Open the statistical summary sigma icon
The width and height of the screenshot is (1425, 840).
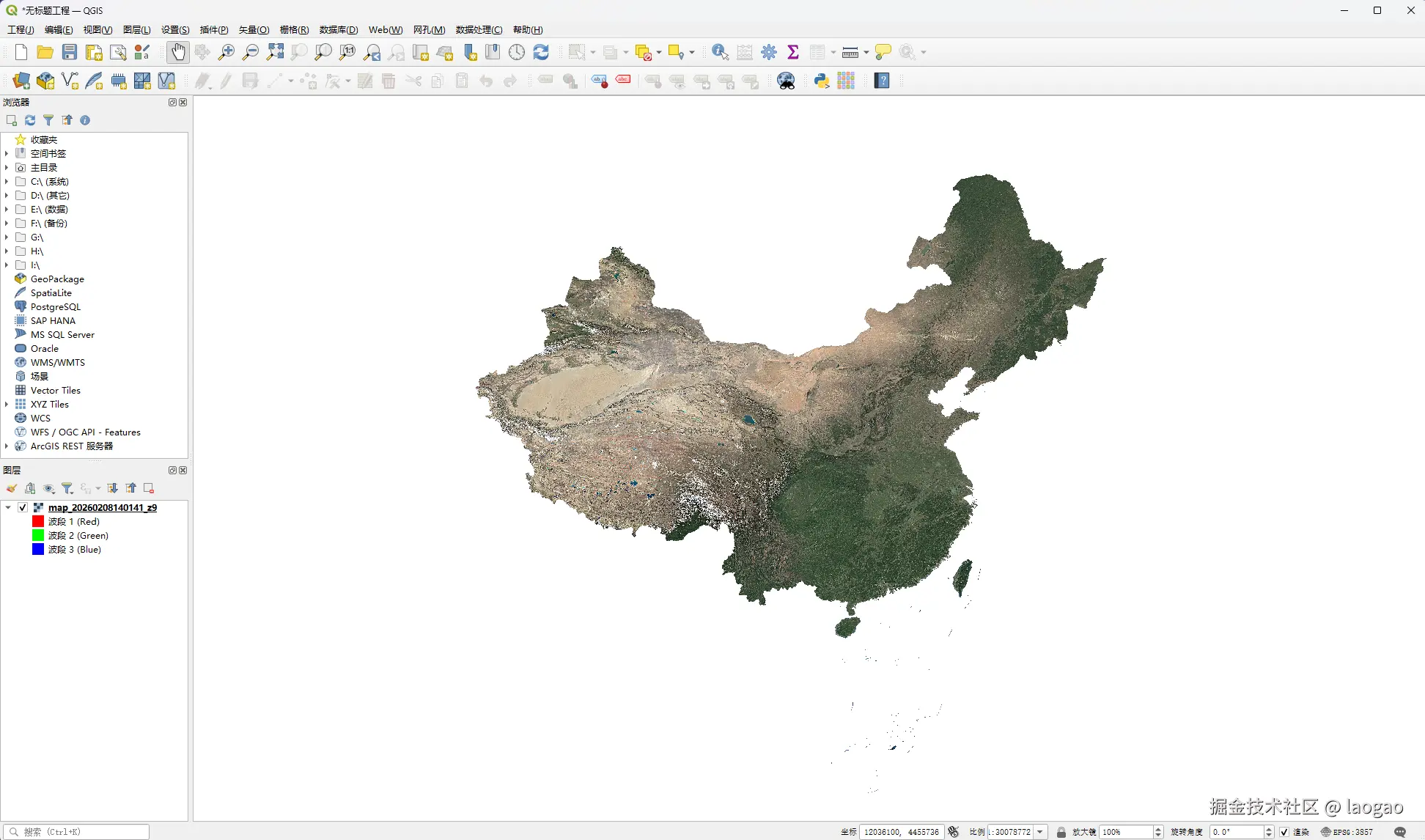point(792,52)
